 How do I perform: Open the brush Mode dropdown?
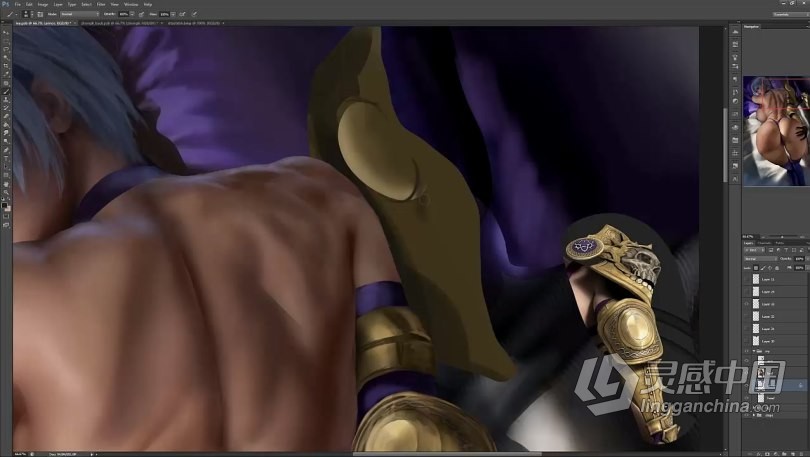coord(80,14)
